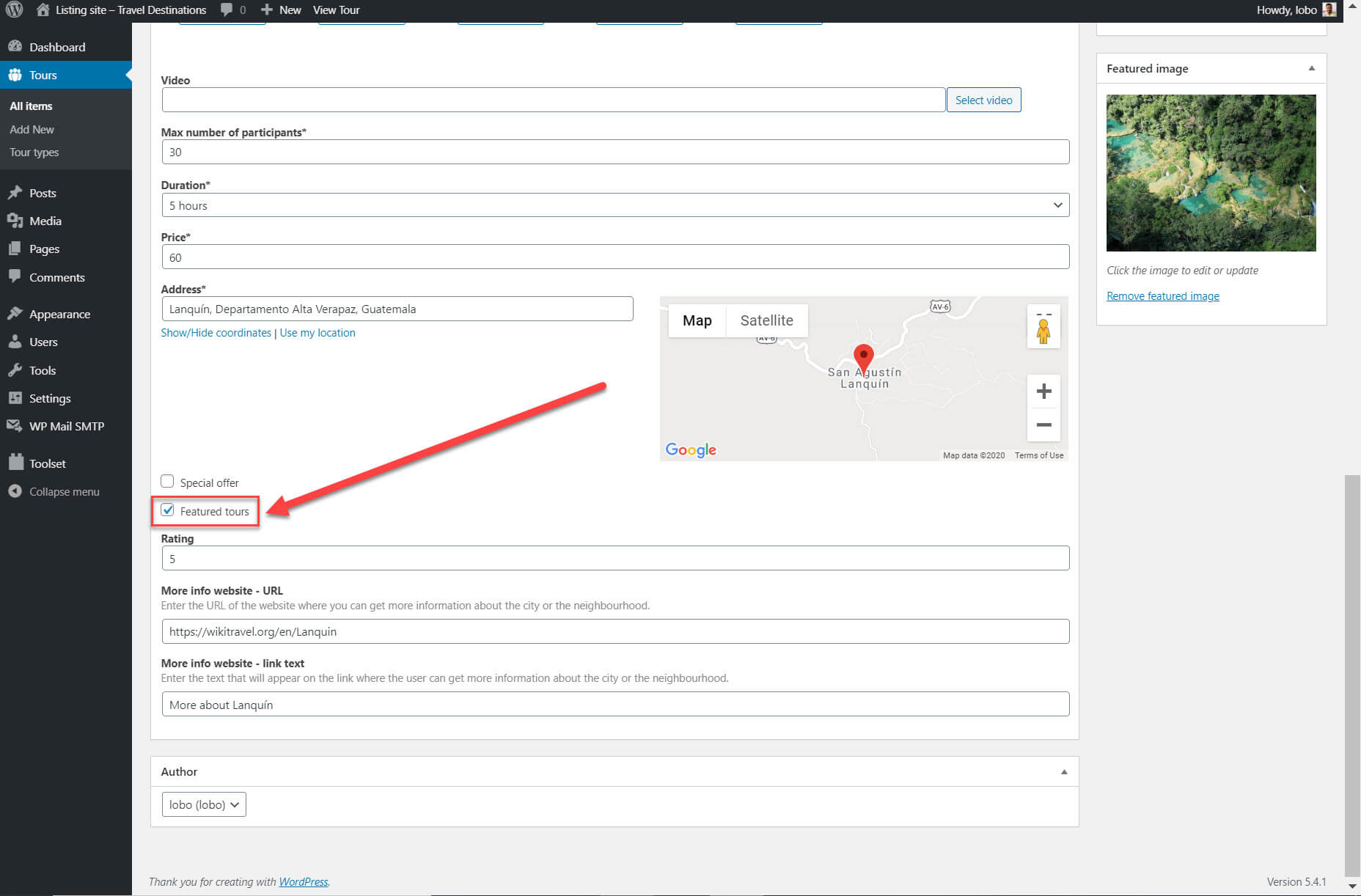1361x896 pixels.
Task: Switch the map to Satellite view
Action: point(766,320)
